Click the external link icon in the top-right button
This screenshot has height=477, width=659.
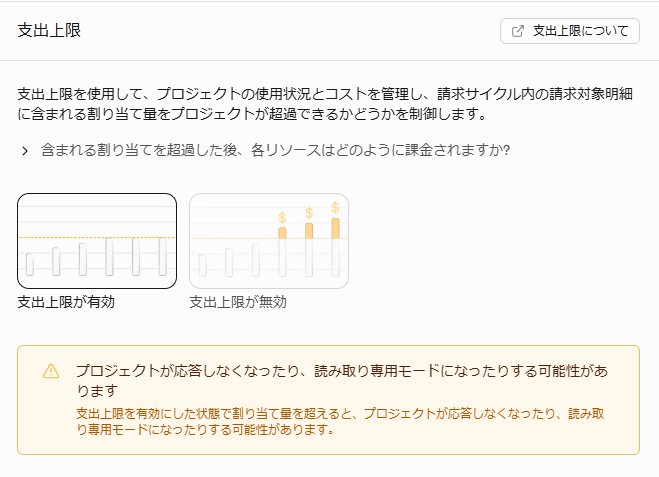(517, 31)
